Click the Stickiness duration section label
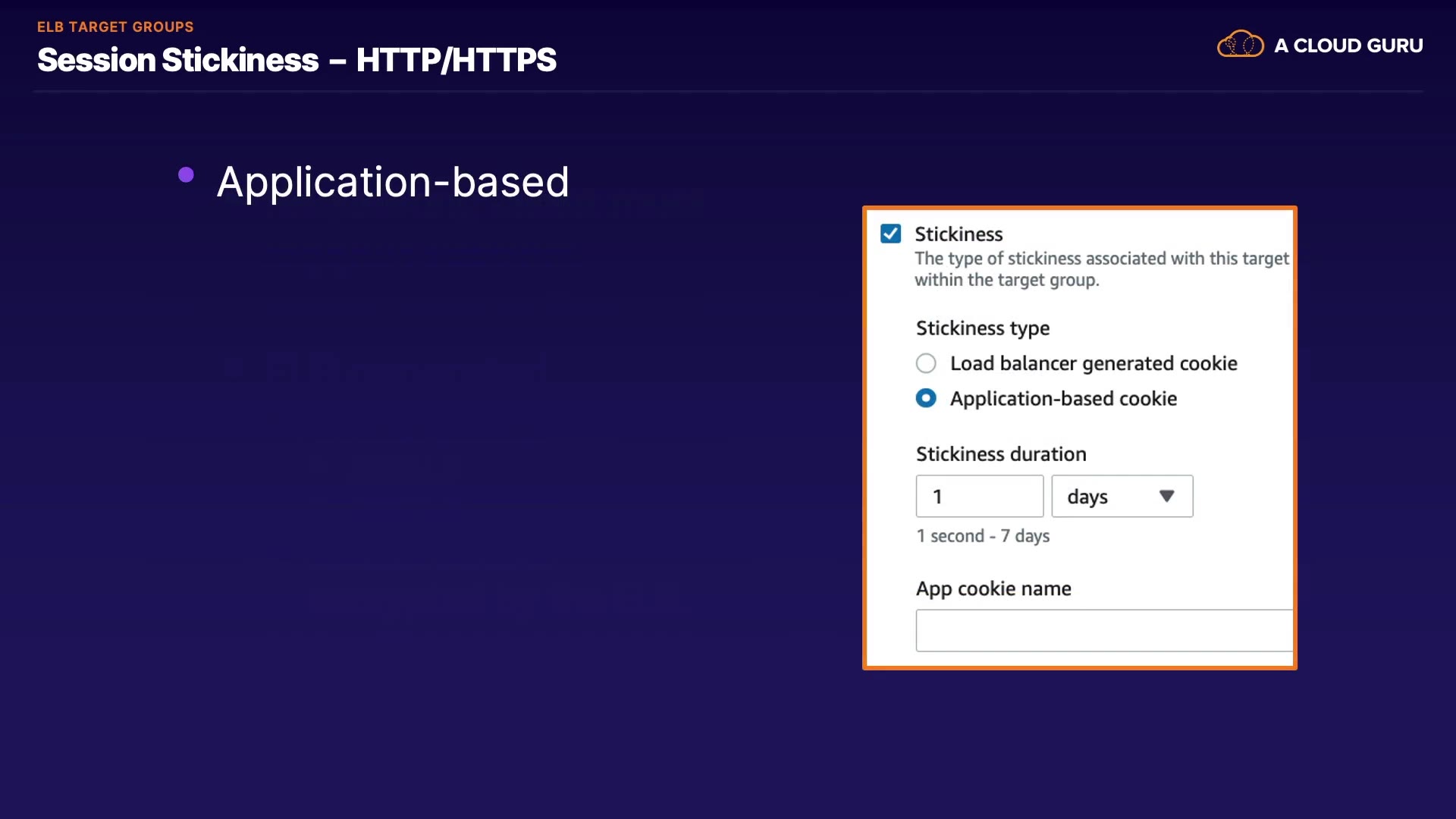 1001,454
